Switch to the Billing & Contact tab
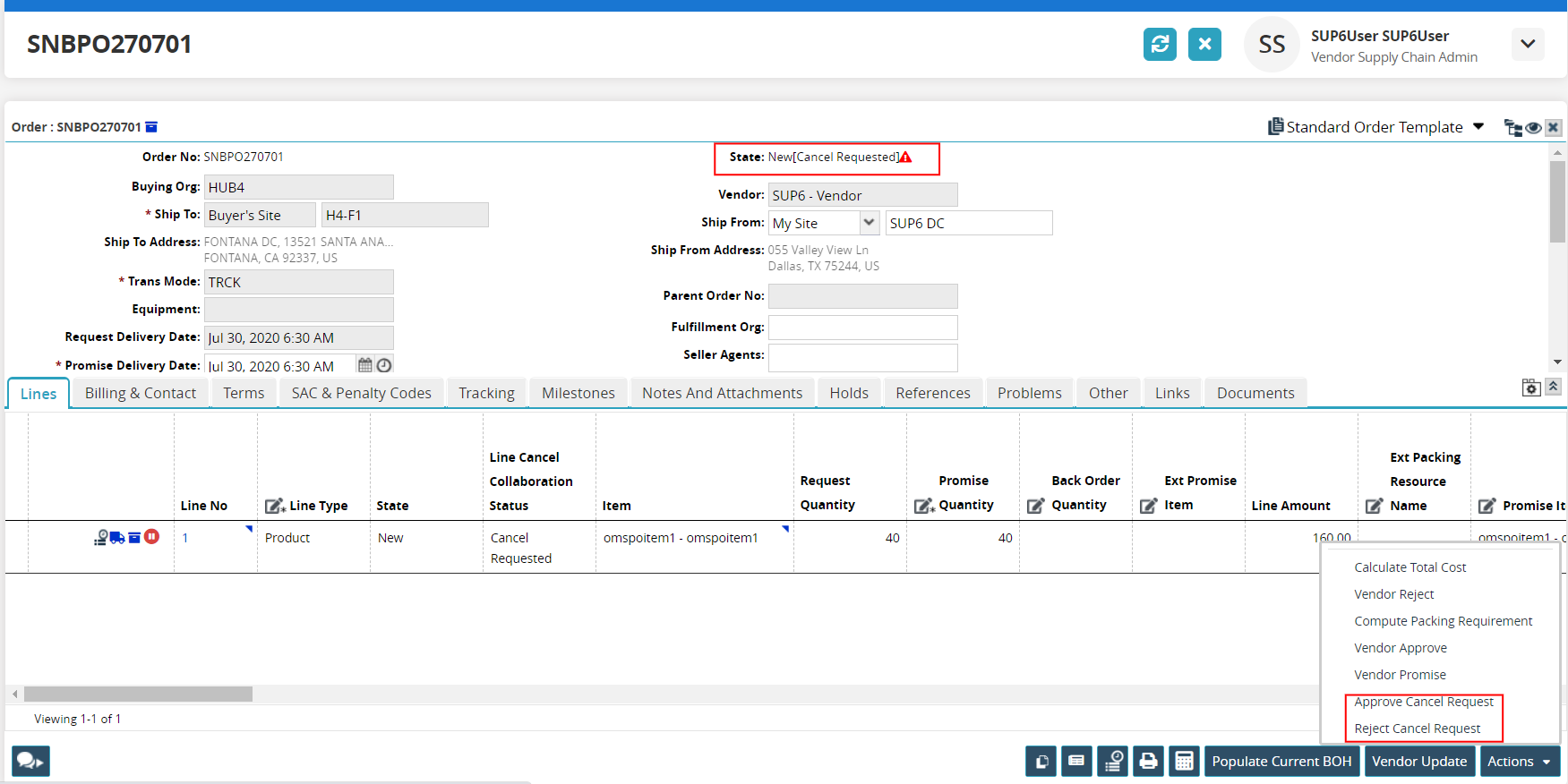This screenshot has width=1568, height=784. coord(141,393)
